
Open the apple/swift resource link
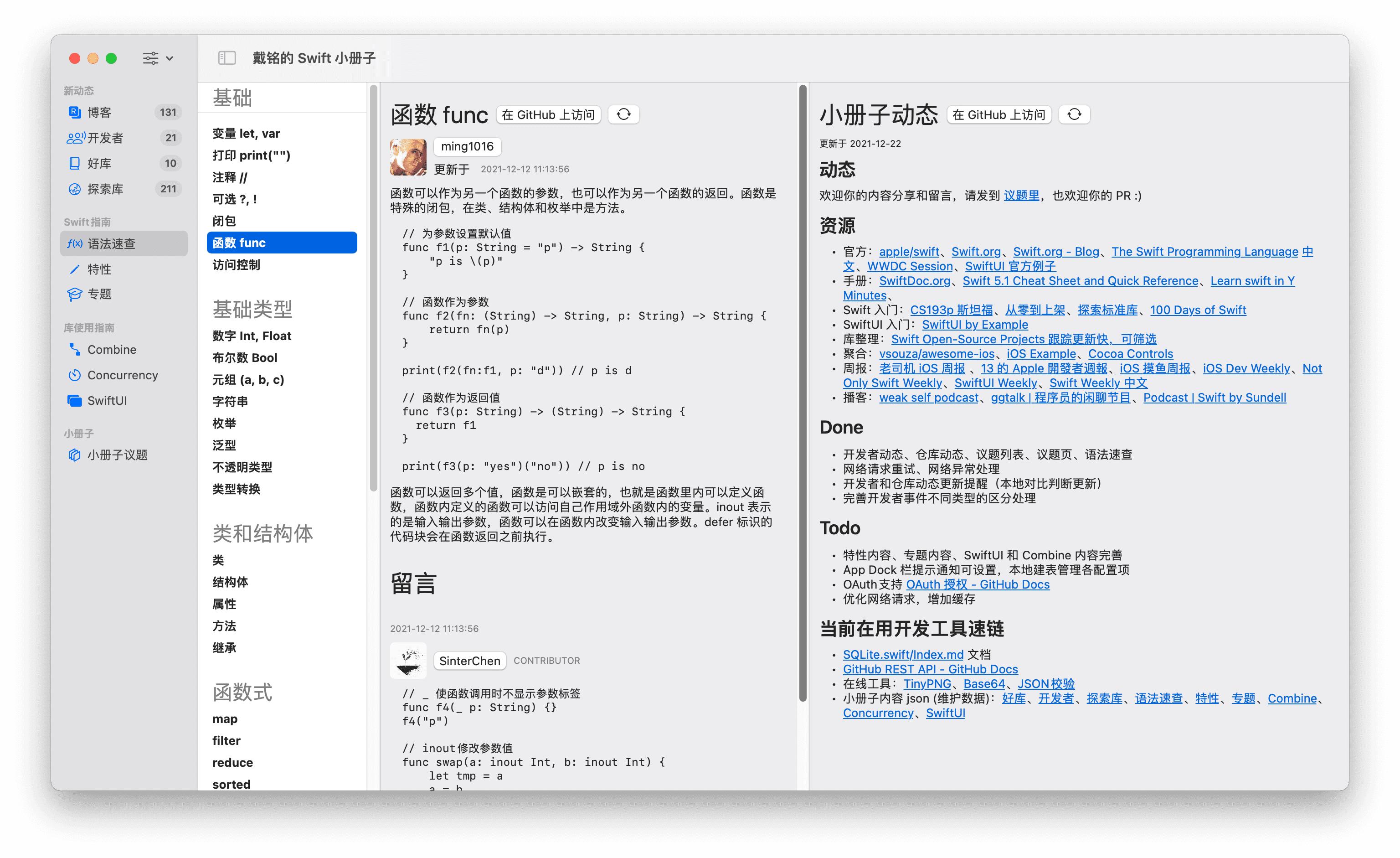click(x=908, y=251)
